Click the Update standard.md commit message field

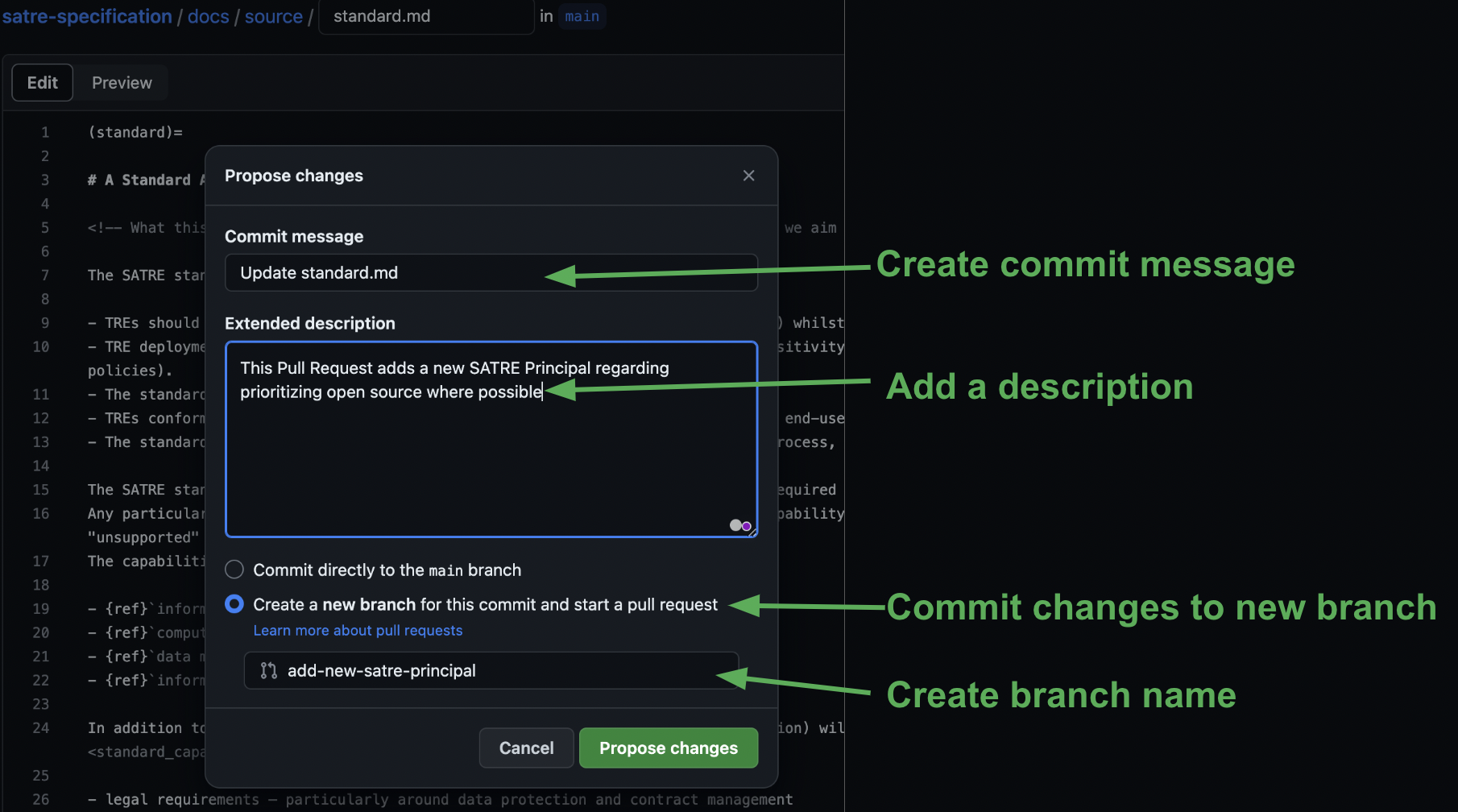point(491,272)
